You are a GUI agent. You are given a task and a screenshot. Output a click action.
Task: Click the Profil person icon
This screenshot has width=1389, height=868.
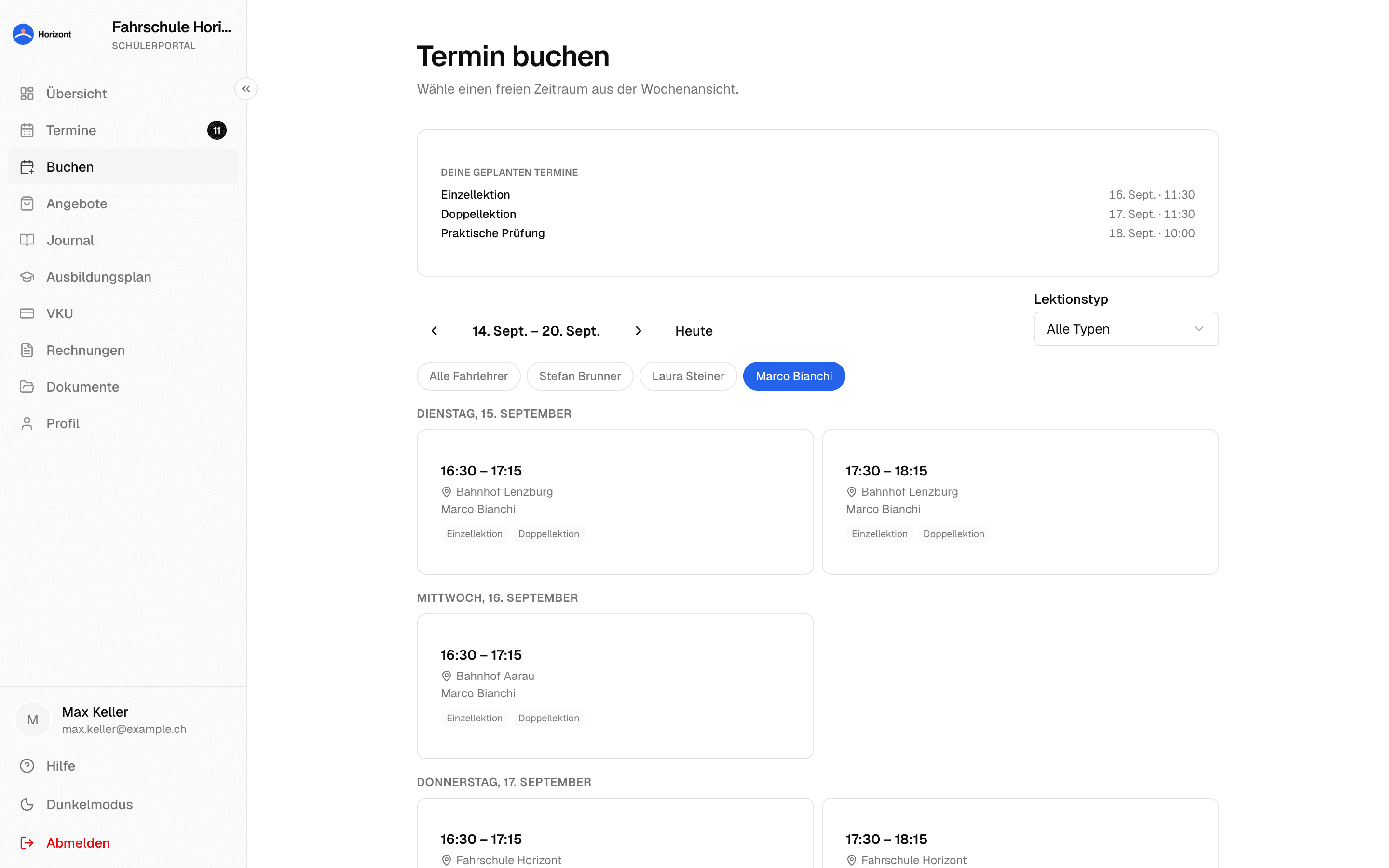(27, 424)
